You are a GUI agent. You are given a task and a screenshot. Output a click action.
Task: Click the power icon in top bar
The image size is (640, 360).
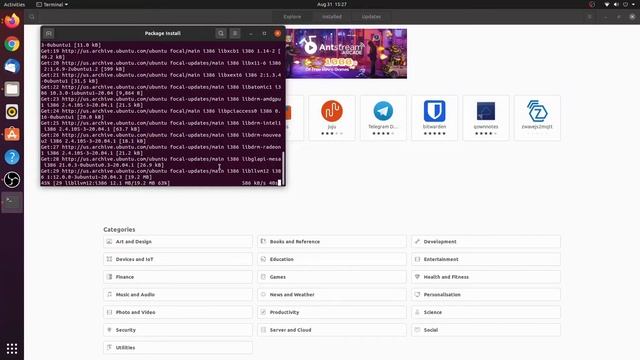[626, 4]
